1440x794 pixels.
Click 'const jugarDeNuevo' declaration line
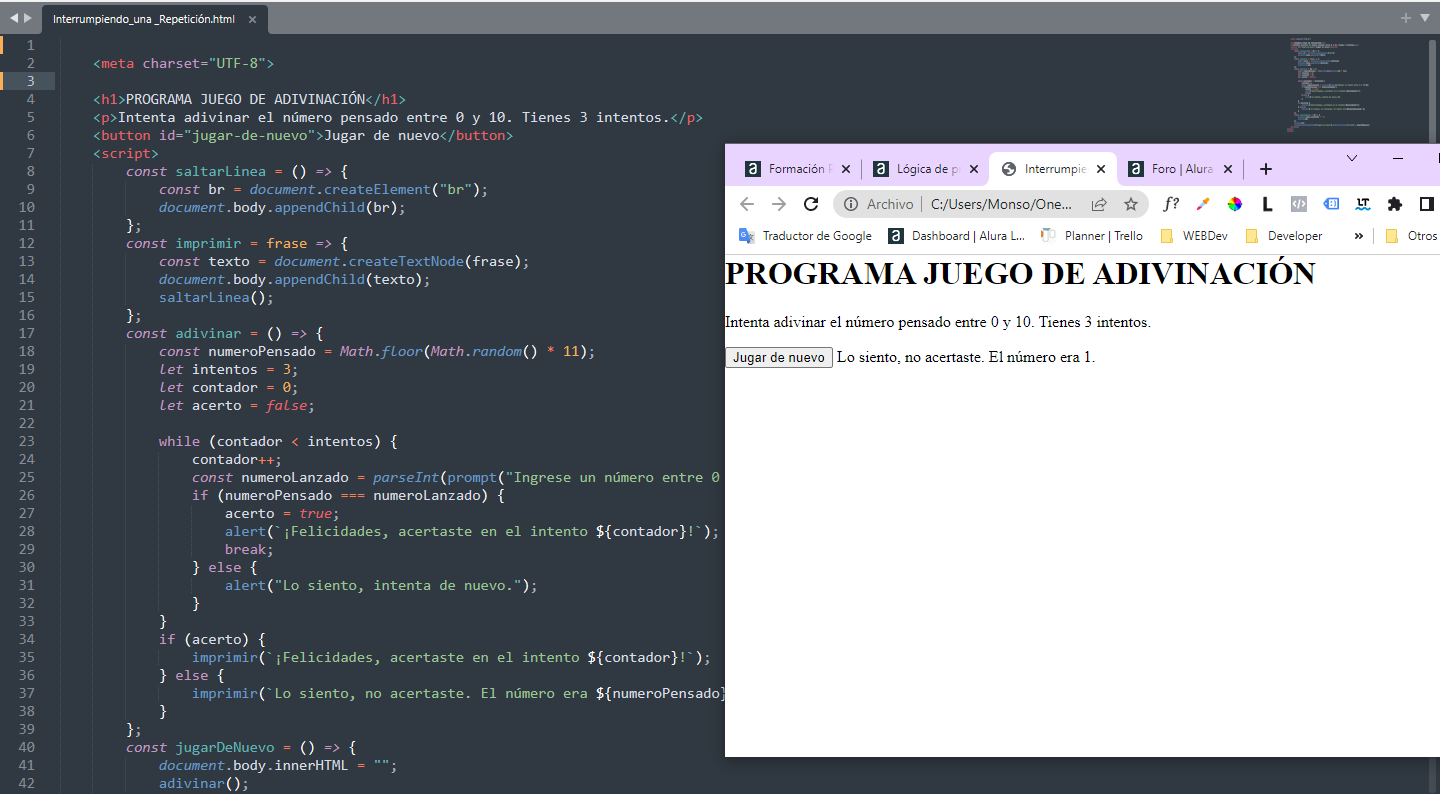pyautogui.click(x=241, y=747)
